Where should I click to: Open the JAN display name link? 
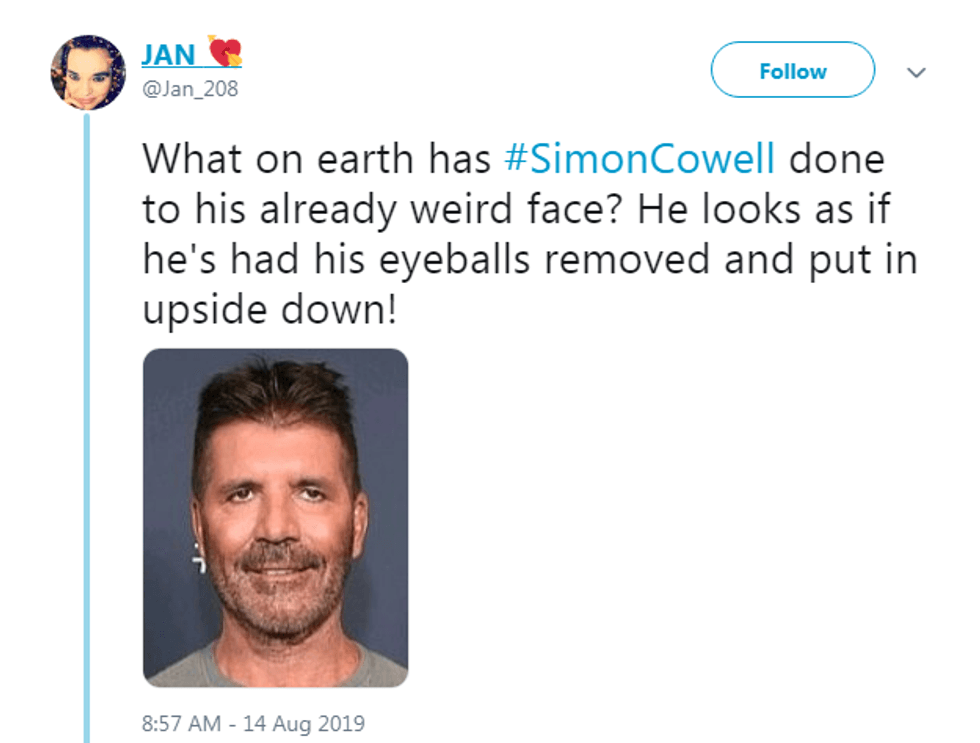coord(168,54)
